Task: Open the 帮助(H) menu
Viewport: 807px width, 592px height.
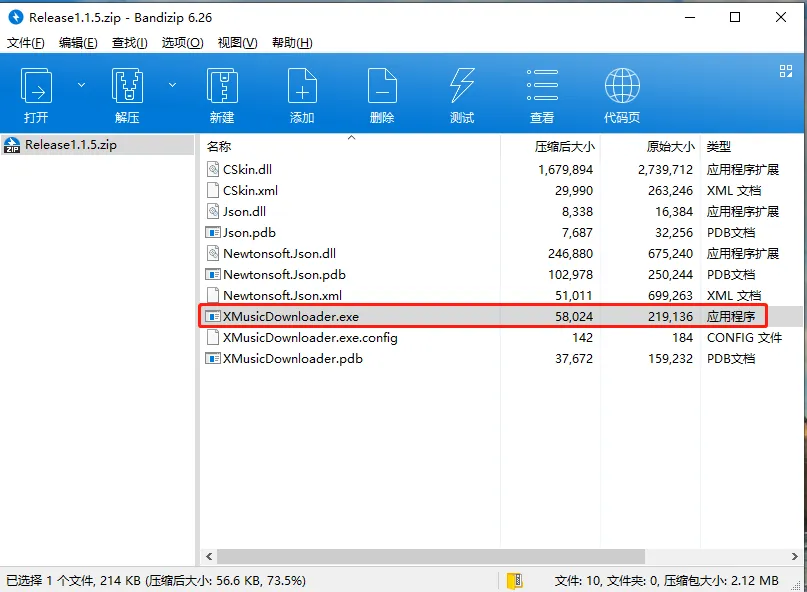Action: [x=292, y=43]
